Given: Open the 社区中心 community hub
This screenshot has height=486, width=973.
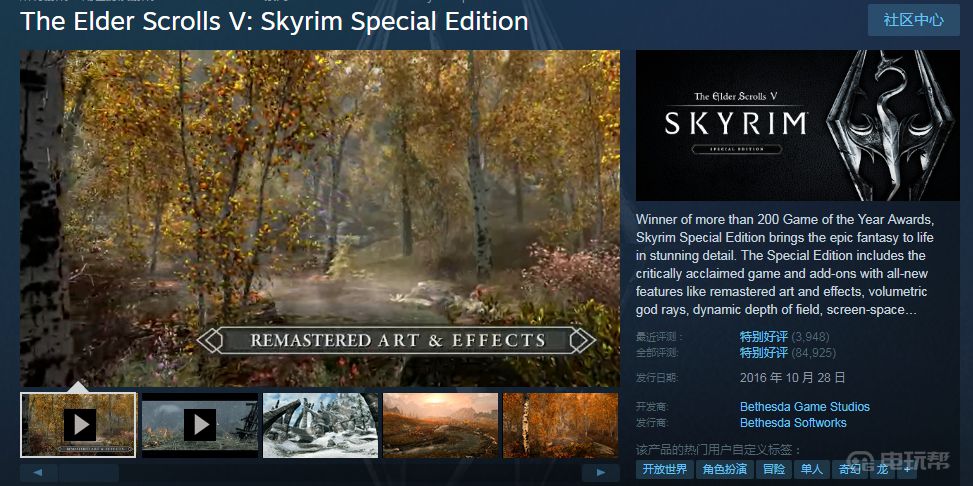Looking at the screenshot, I should pos(913,20).
